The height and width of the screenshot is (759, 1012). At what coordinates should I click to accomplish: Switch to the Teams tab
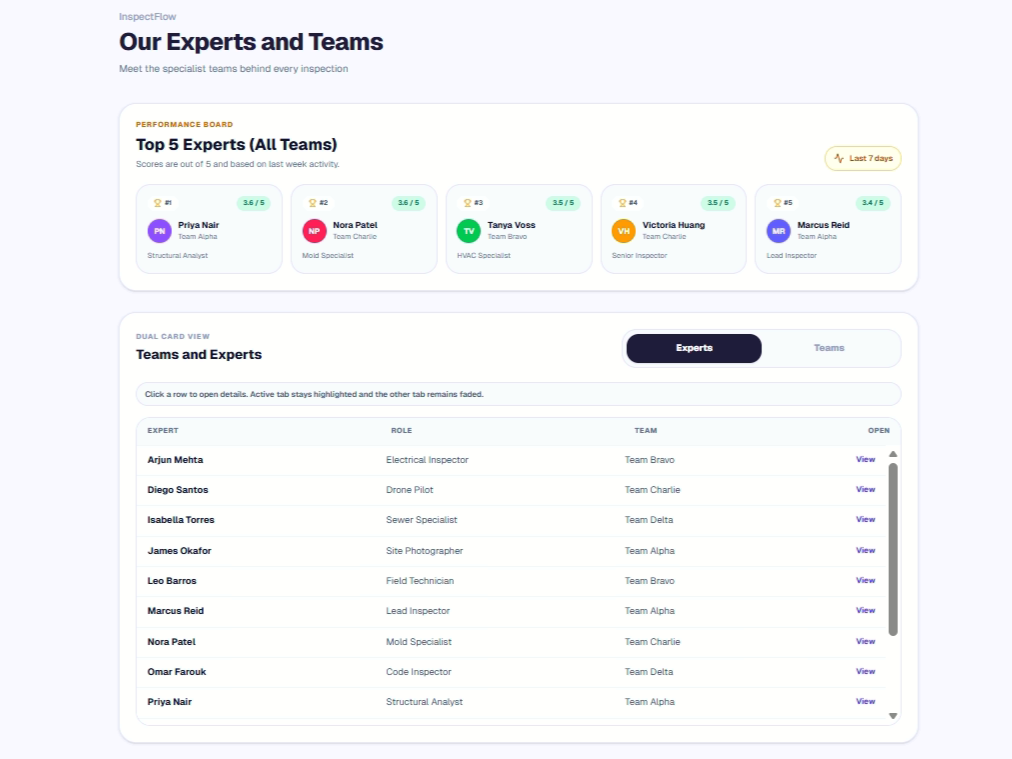(x=829, y=348)
